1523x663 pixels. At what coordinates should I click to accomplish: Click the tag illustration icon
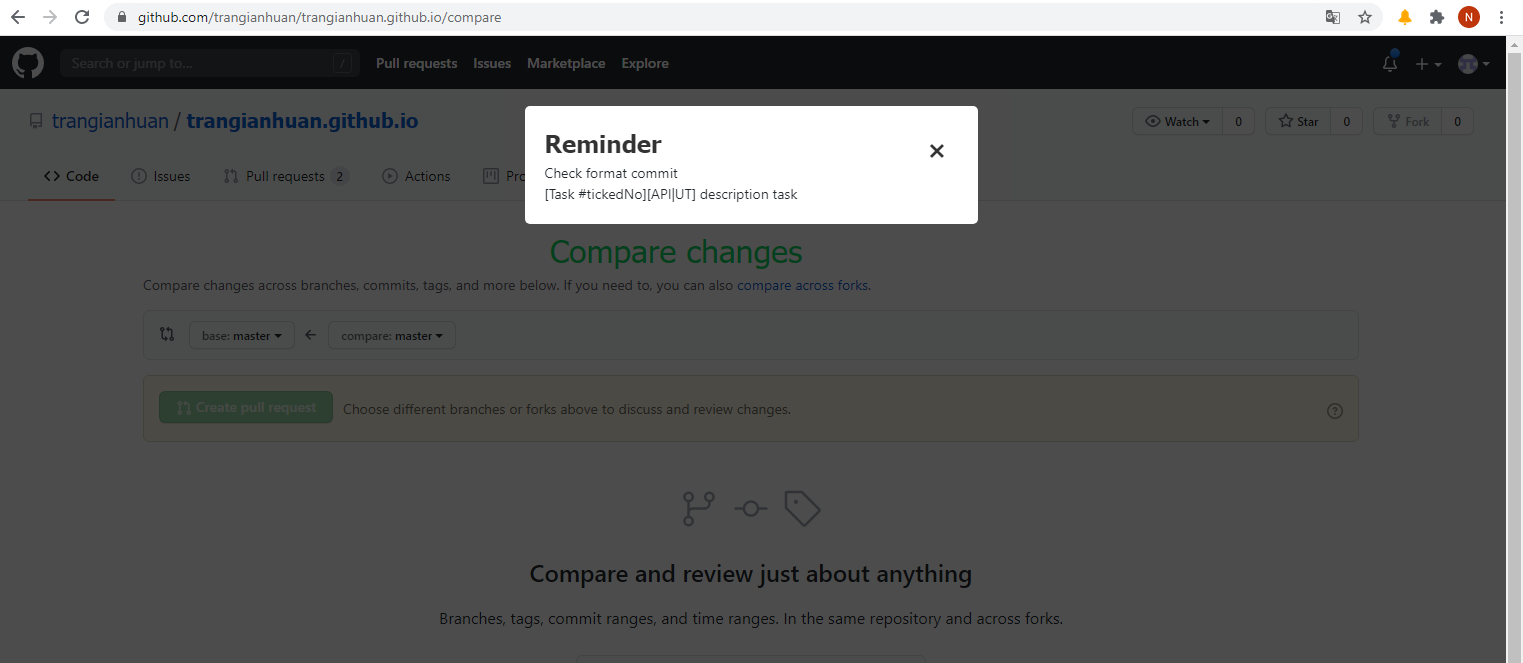point(802,508)
